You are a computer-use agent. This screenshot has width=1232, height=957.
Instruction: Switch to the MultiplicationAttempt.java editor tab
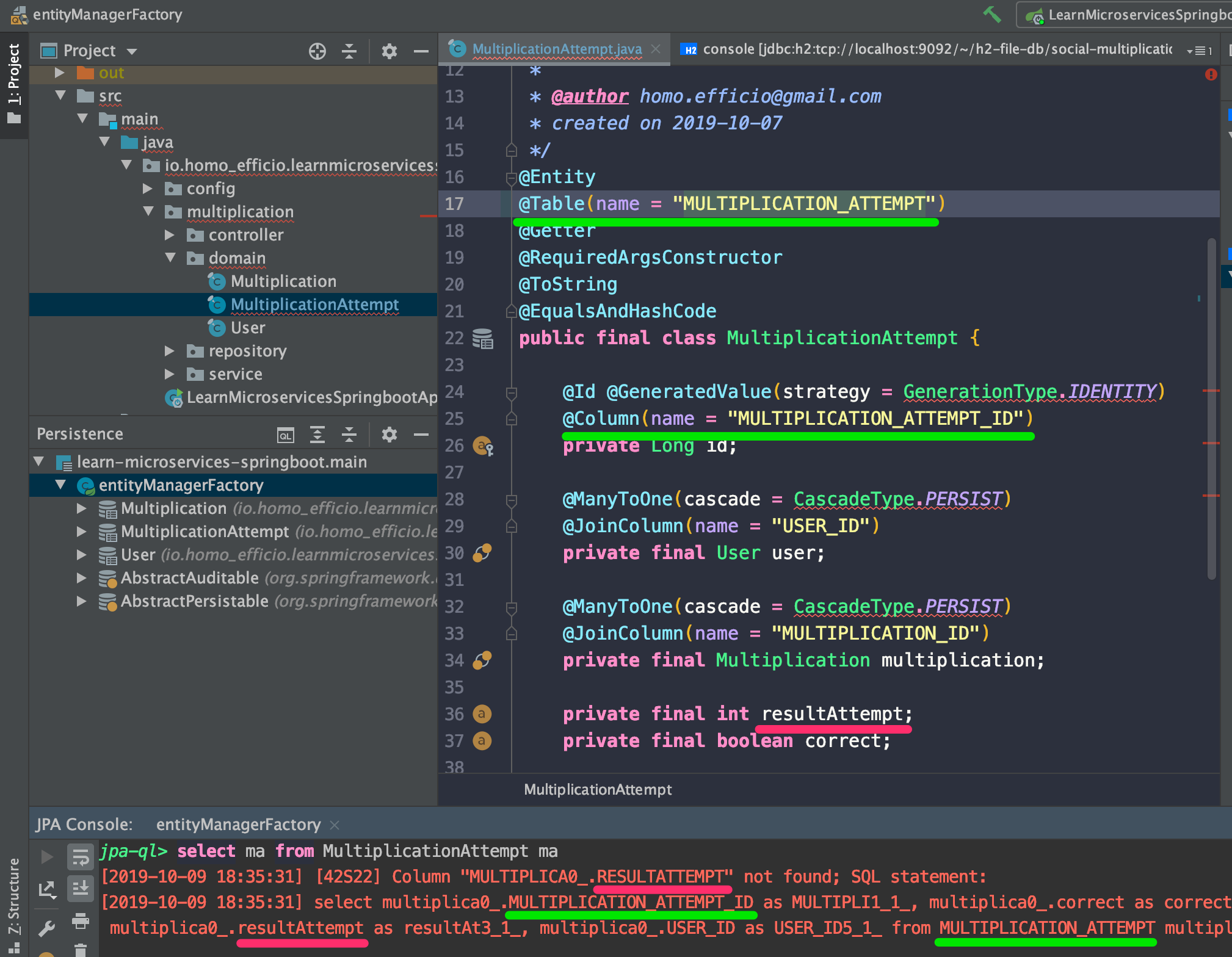pos(556,49)
